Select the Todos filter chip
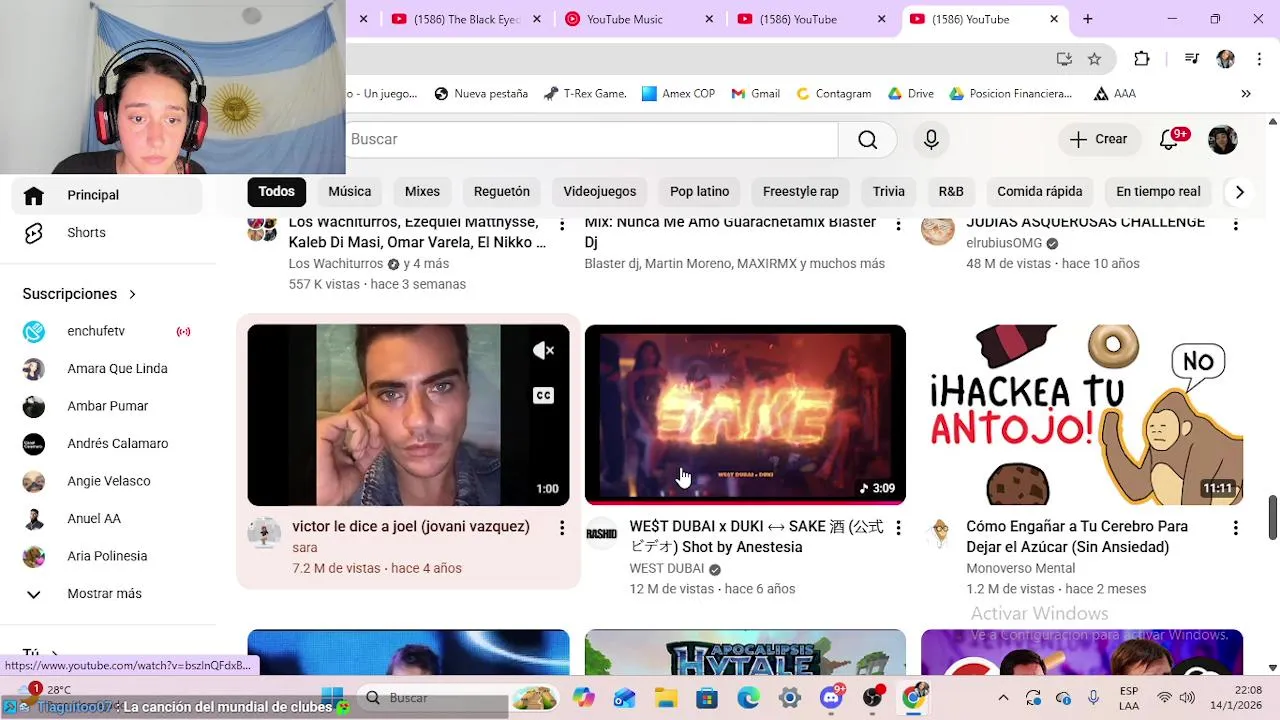 tap(276, 192)
